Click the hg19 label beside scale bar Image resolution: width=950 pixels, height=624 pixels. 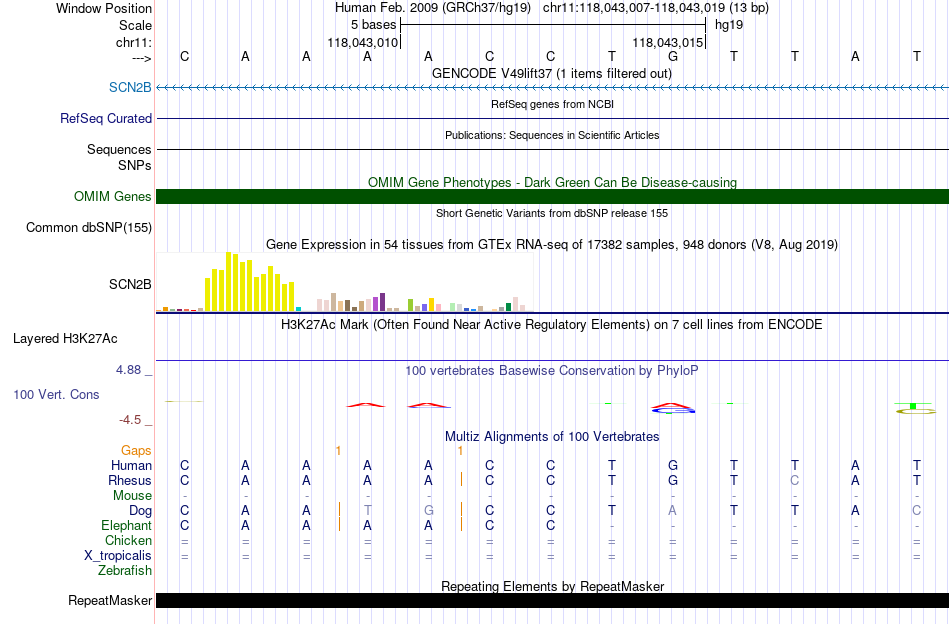click(x=729, y=25)
